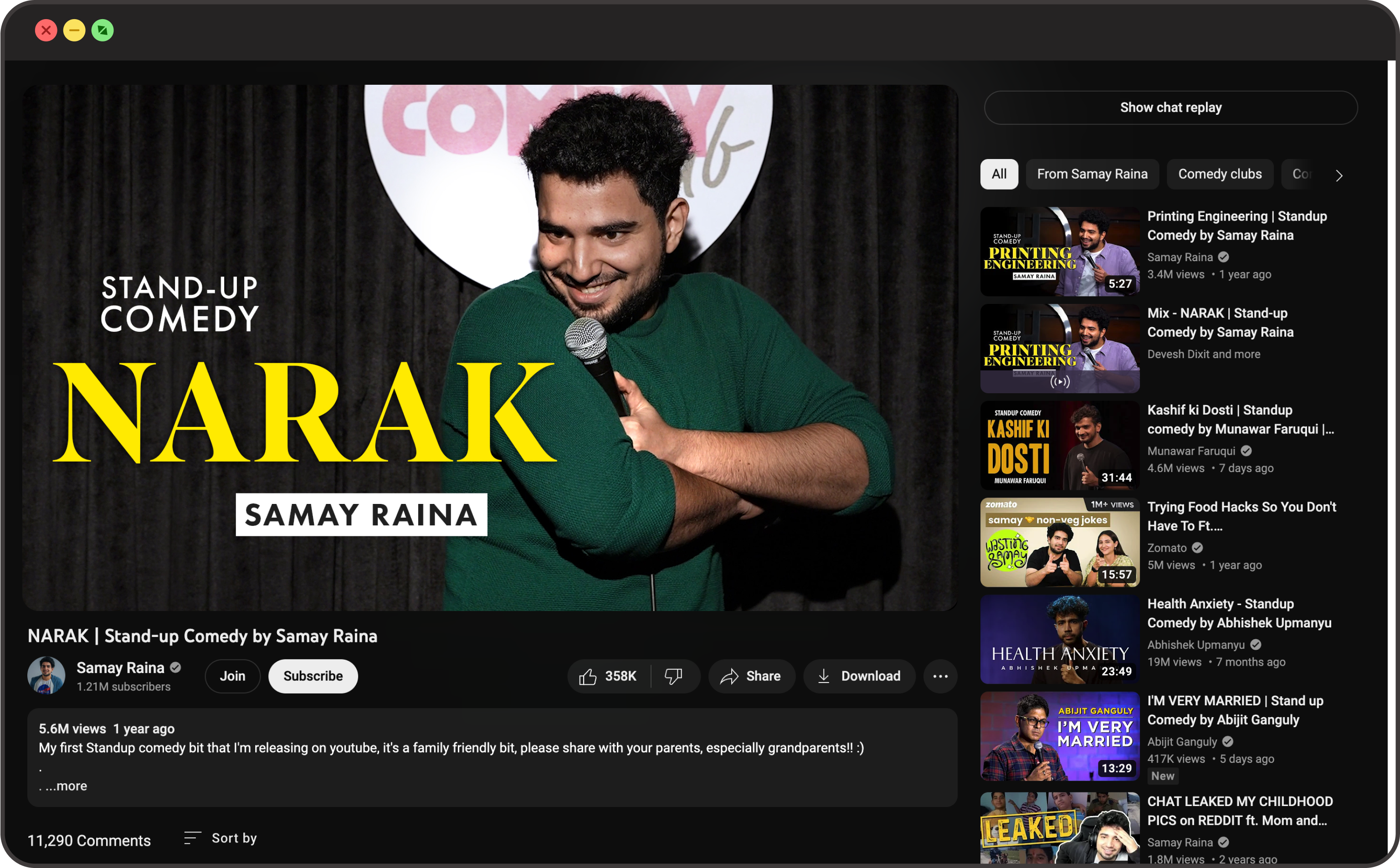Click 1.21M subscribers text
Image resolution: width=1400 pixels, height=868 pixels.
123,687
